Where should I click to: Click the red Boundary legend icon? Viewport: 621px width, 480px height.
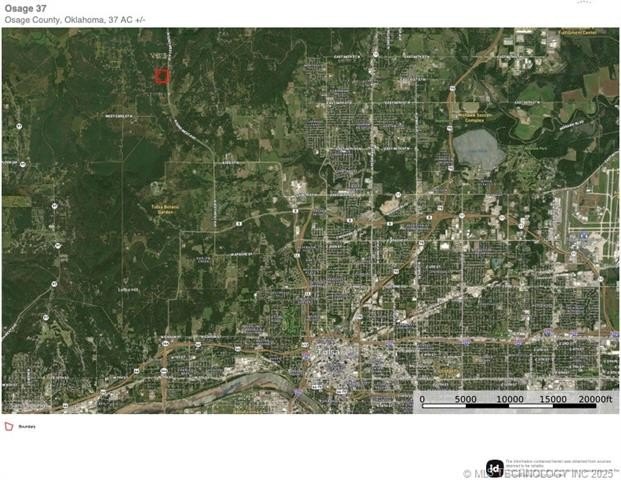9,426
